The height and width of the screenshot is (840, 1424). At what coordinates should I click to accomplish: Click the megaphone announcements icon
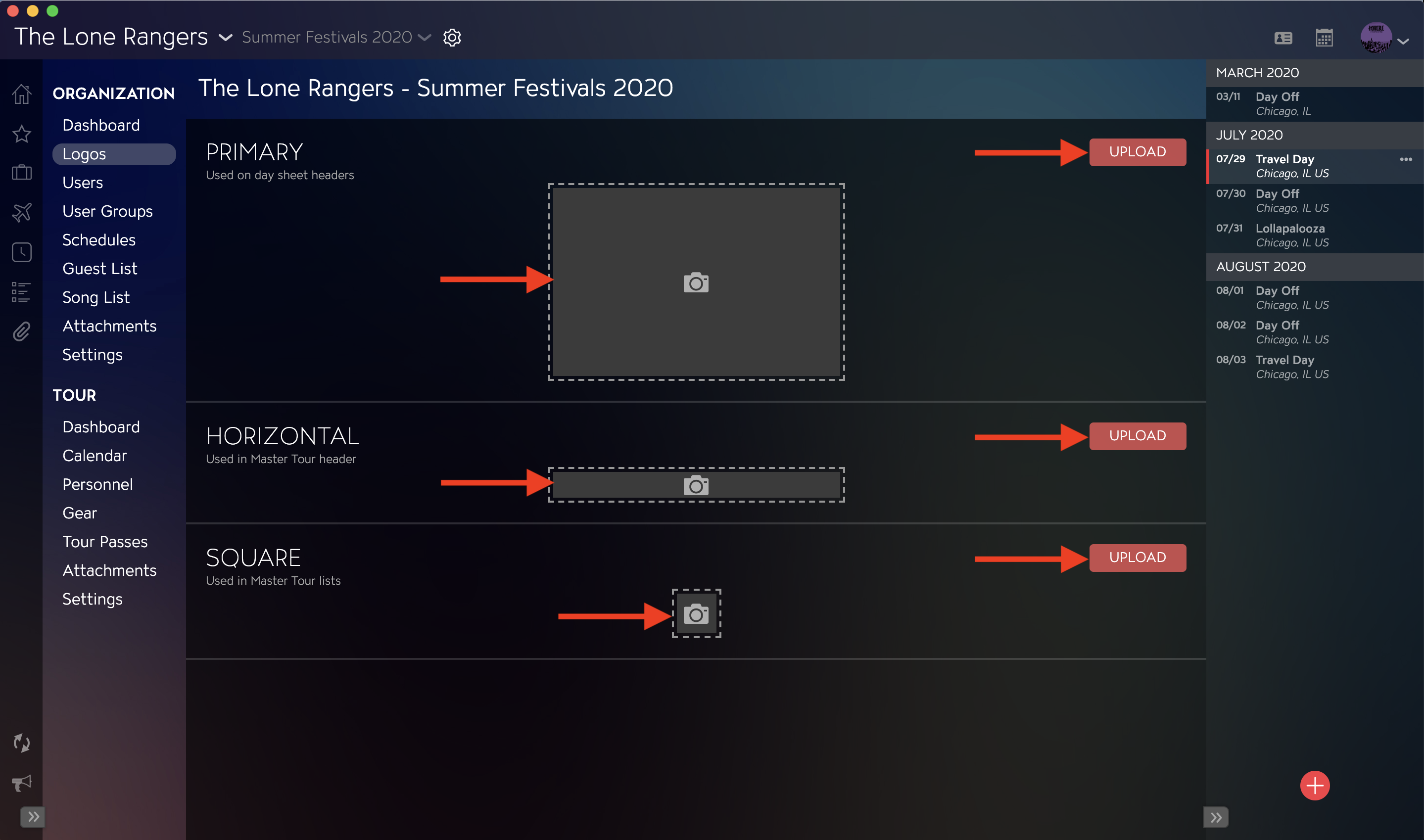(21, 783)
